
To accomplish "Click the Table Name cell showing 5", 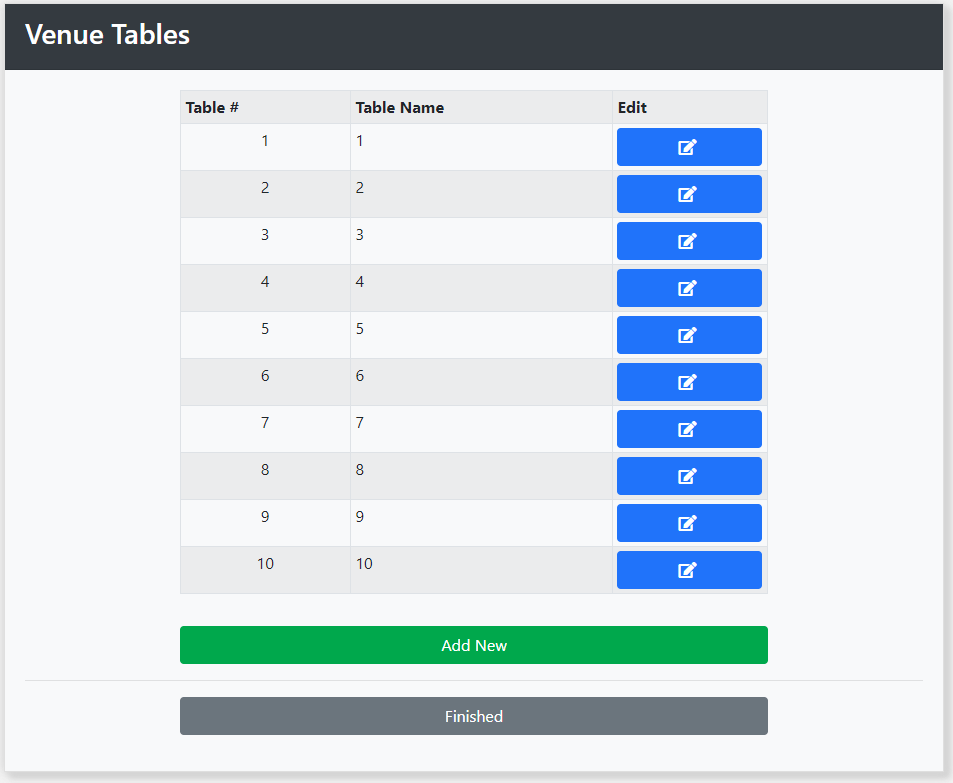I will [x=481, y=335].
